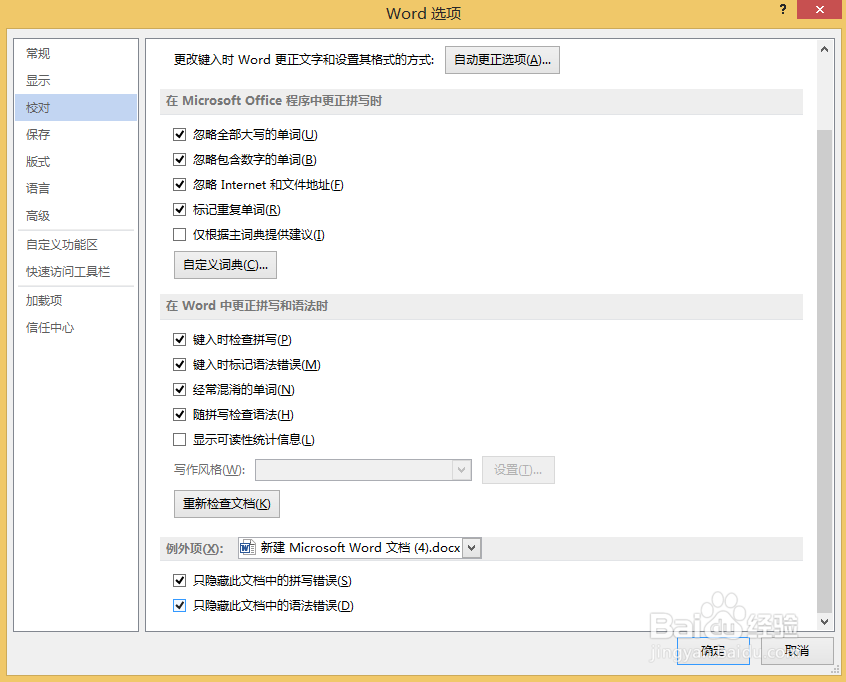Click the 自动更正选项 button
Image resolution: width=846 pixels, height=682 pixels.
pyautogui.click(x=502, y=59)
